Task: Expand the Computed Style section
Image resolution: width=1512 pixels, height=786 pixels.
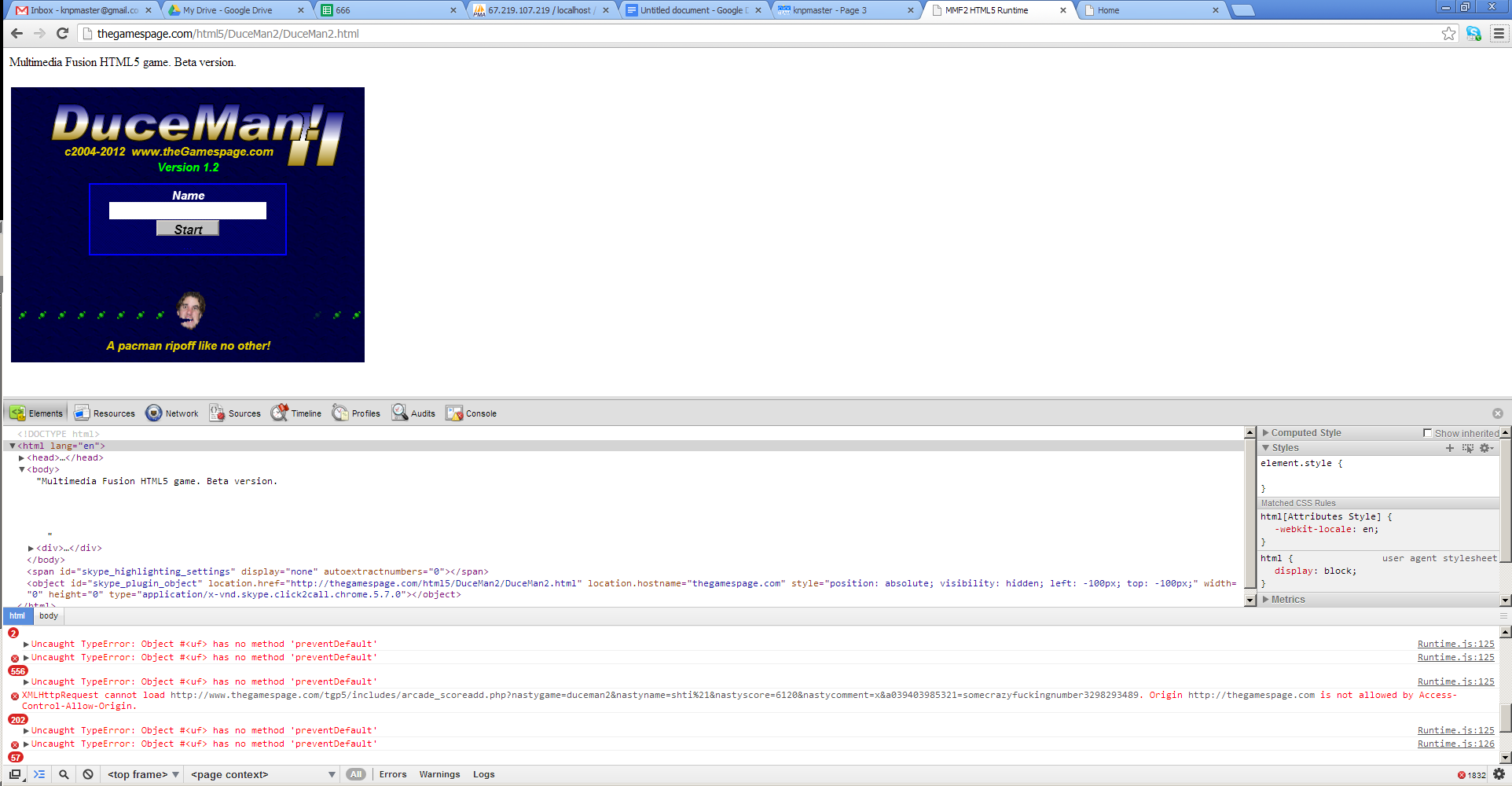Action: (x=1266, y=433)
